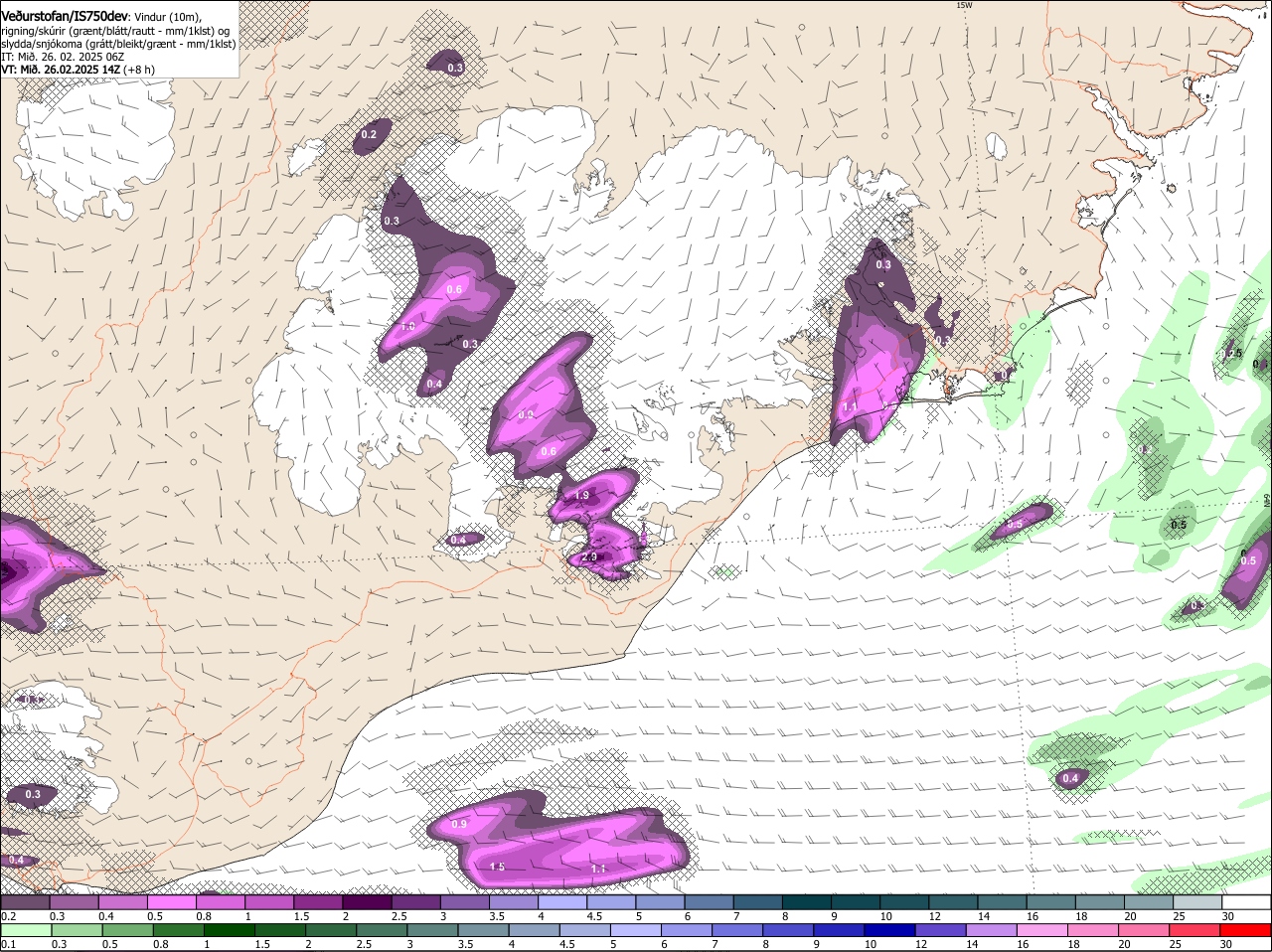Pick the 0.8 green swatch in lower legend
This screenshot has height=952, width=1272.
pos(178,931)
